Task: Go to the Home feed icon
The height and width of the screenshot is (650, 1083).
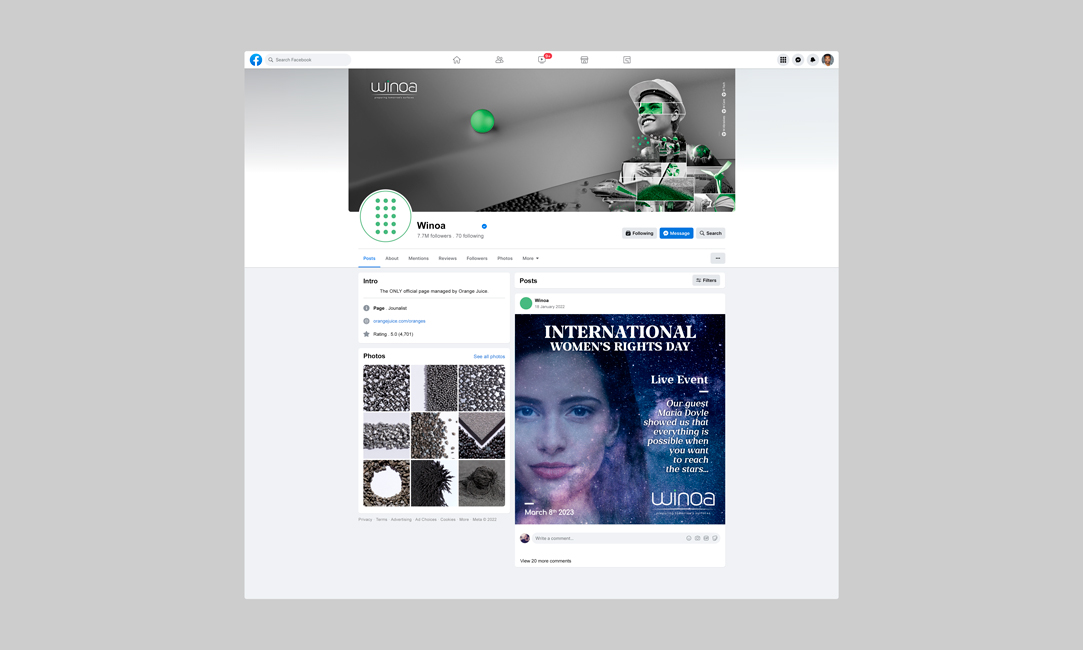Action: 457,60
